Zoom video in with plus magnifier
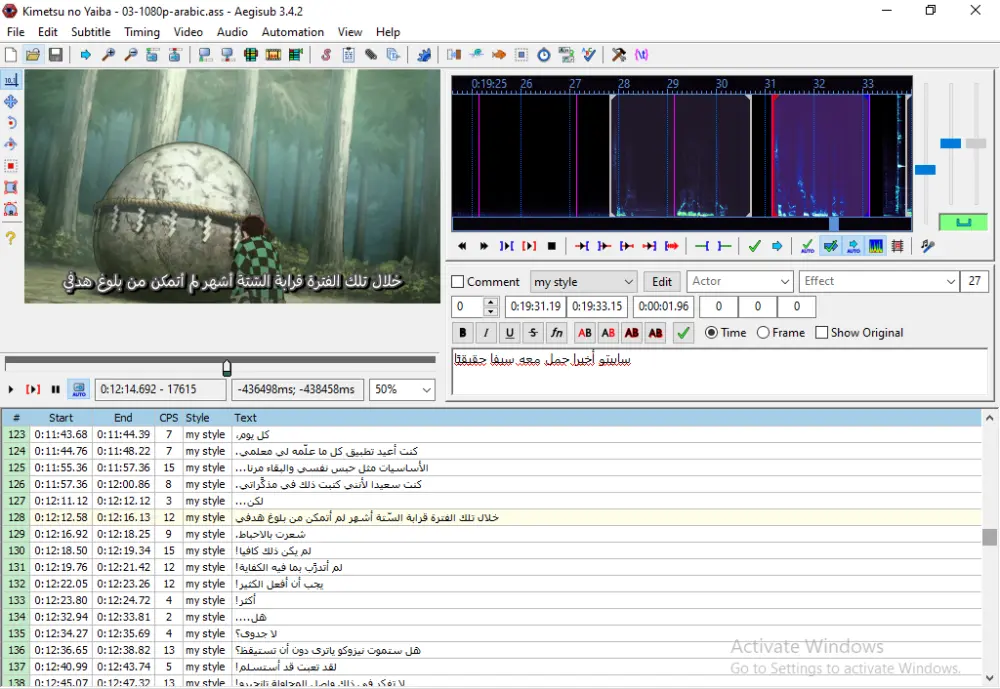 click(108, 55)
